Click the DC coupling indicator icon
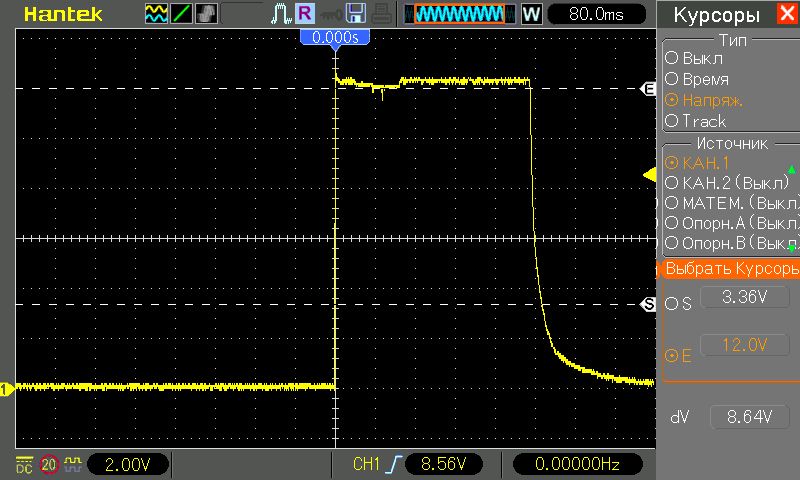The image size is (800, 480). [x=23, y=464]
